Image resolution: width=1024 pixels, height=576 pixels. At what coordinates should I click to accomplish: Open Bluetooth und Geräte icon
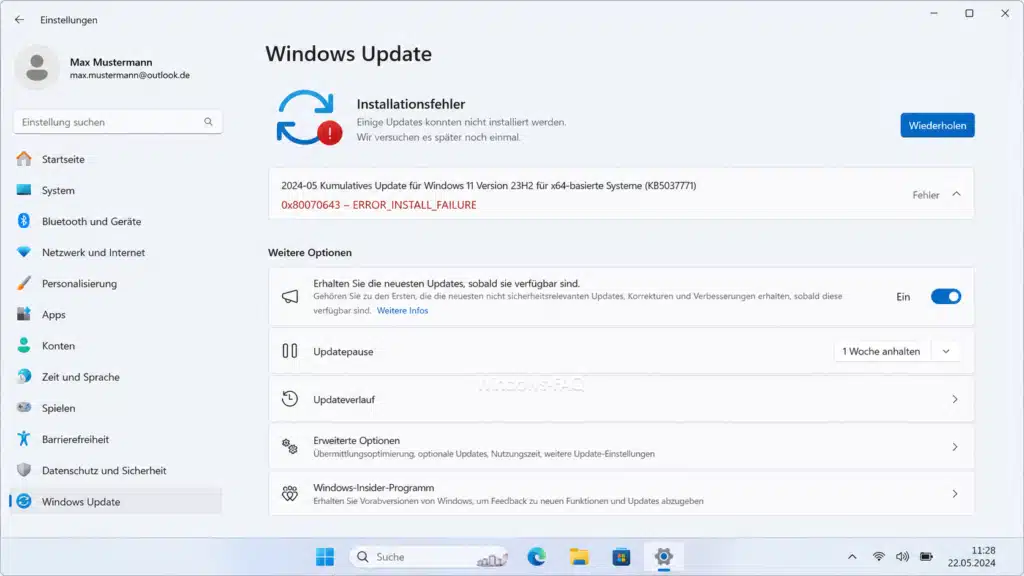[24, 221]
